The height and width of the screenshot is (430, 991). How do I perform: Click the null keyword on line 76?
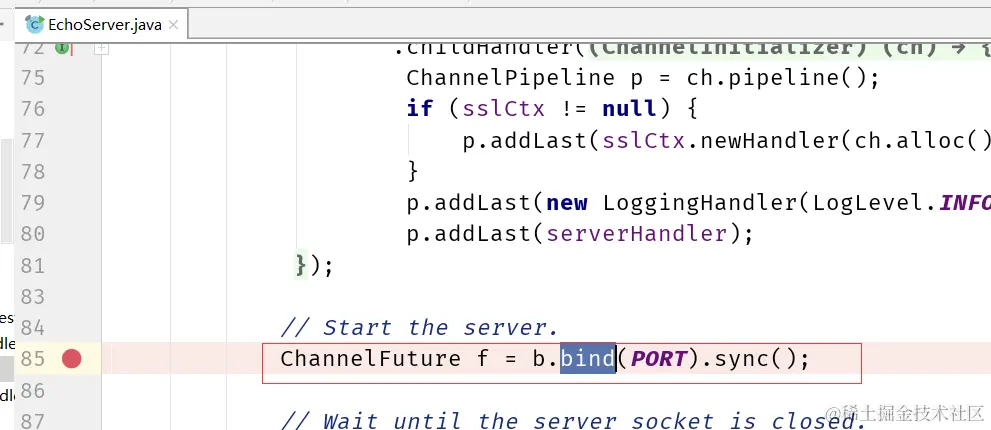[629, 109]
